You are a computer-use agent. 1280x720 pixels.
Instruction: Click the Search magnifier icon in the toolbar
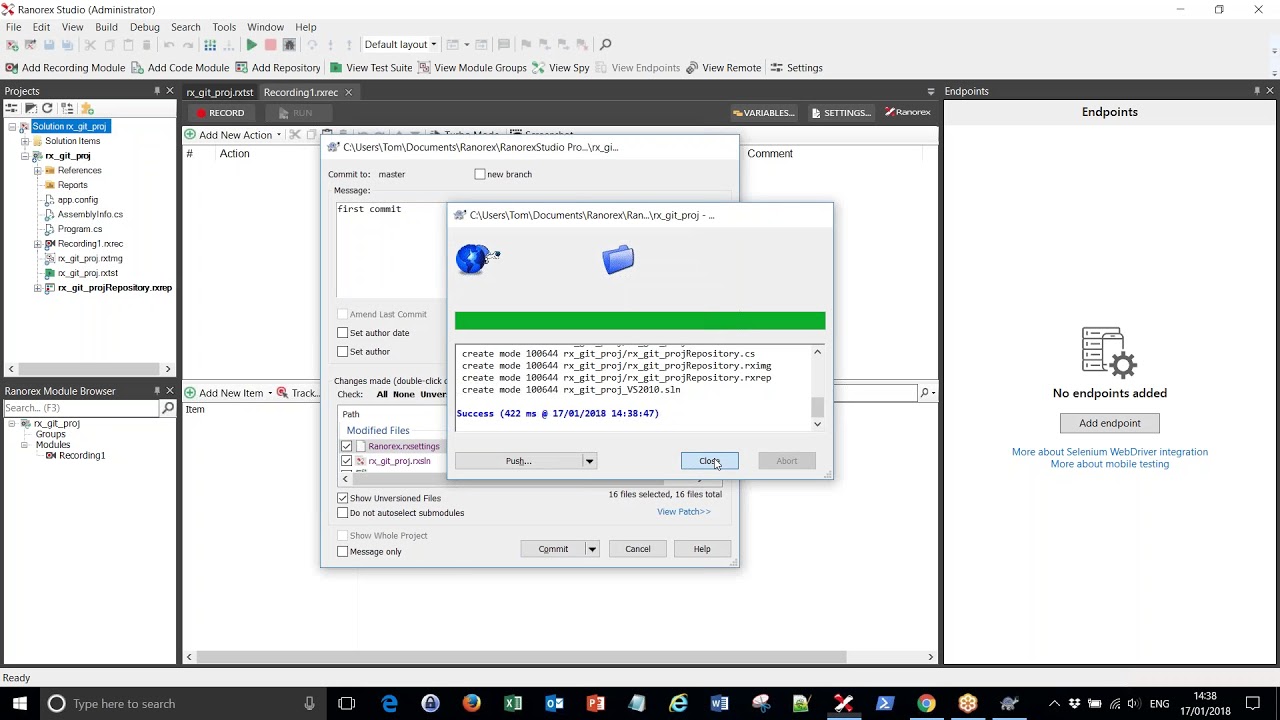click(x=605, y=45)
